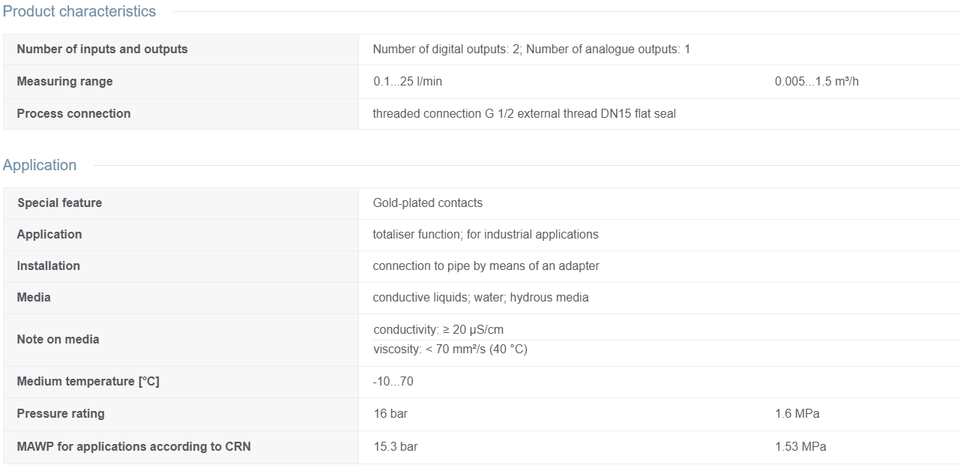Click the totaliser function application text
Image resolution: width=960 pixels, height=468 pixels.
pos(486,234)
